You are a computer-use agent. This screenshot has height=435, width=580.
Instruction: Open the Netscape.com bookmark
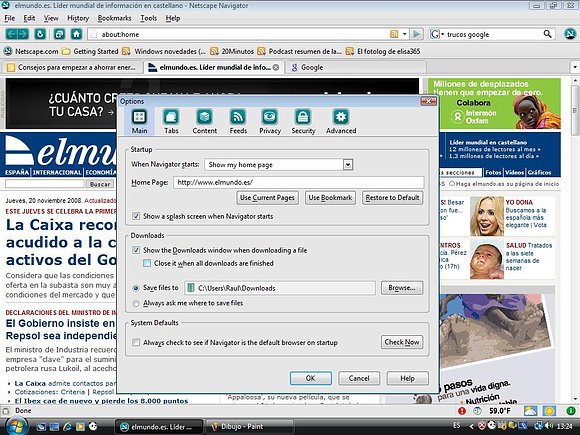31,51
